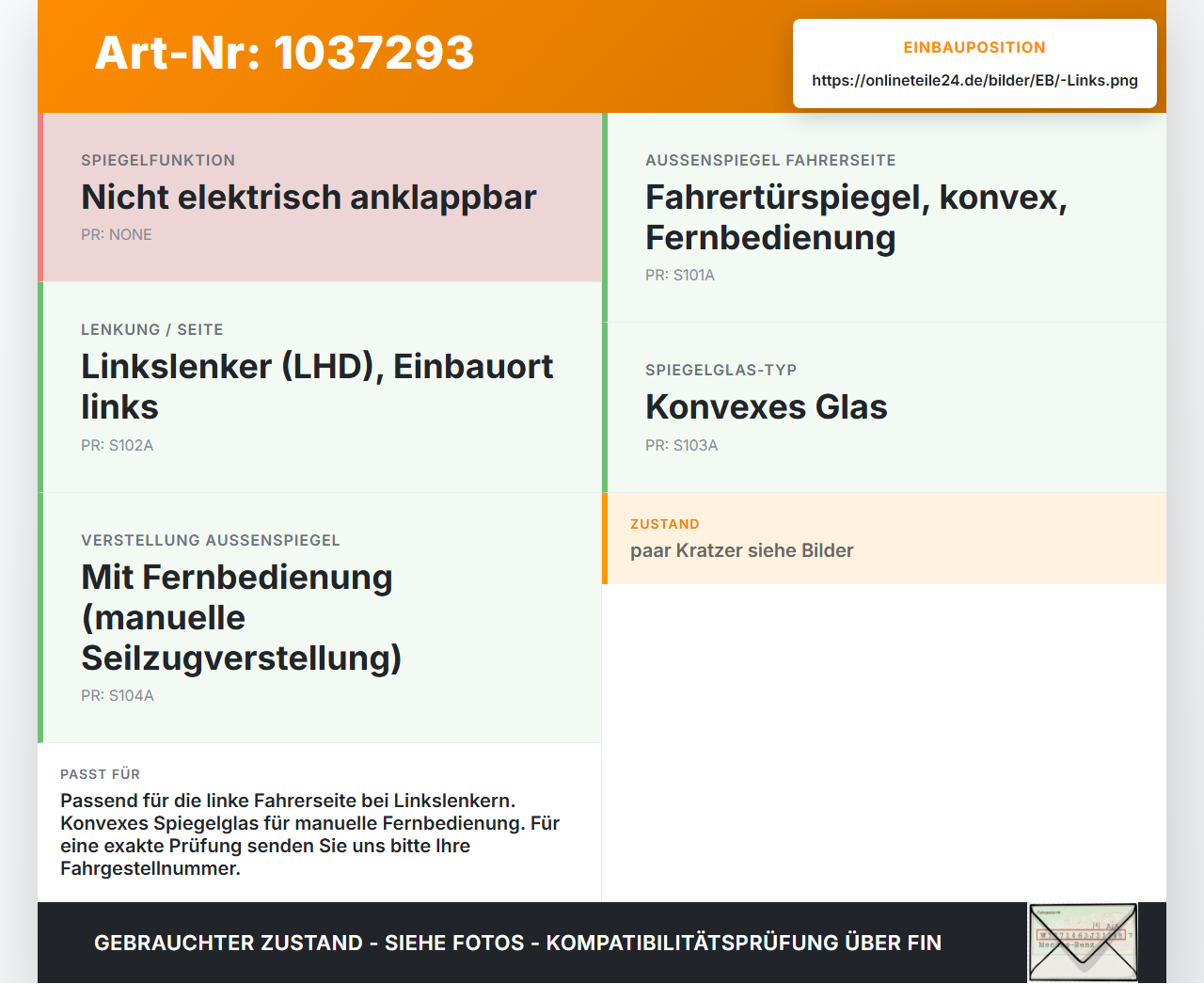The width and height of the screenshot is (1204, 984).
Task: Click the envelope thumbnail in footer
Action: coord(1083,943)
